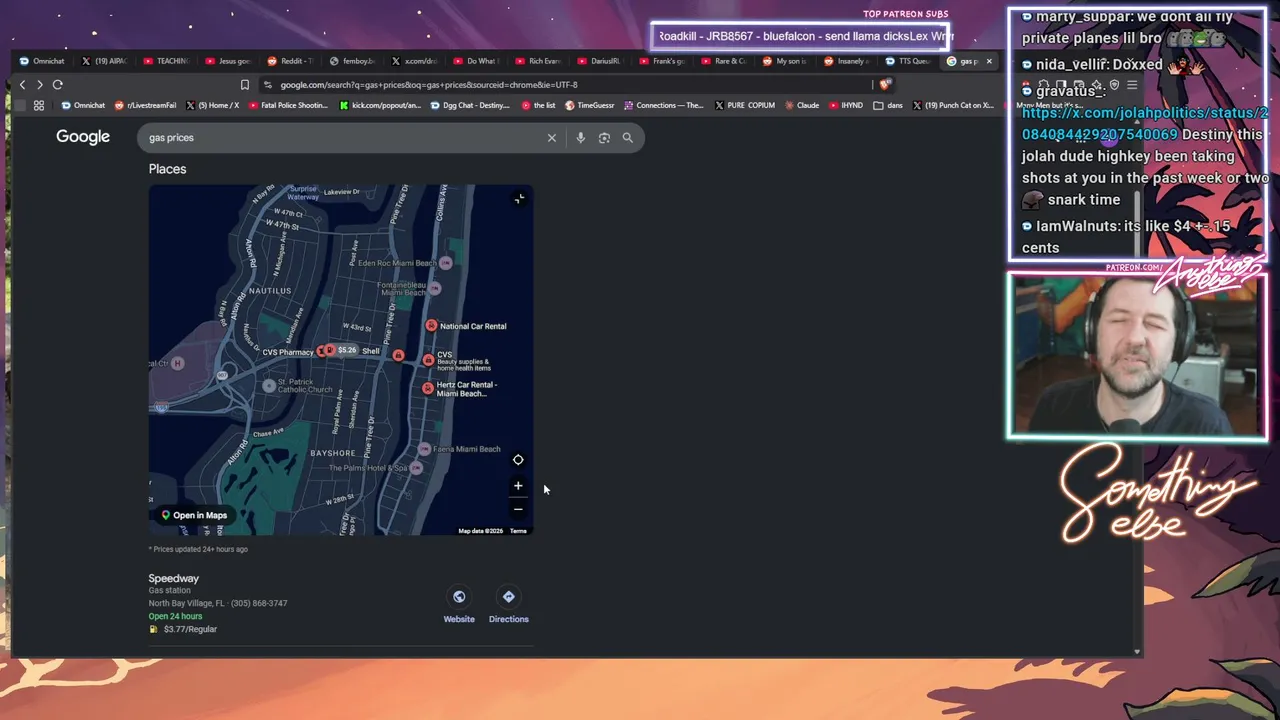The height and width of the screenshot is (720, 1280).
Task: Click the browser address bar URL
Action: click(429, 85)
